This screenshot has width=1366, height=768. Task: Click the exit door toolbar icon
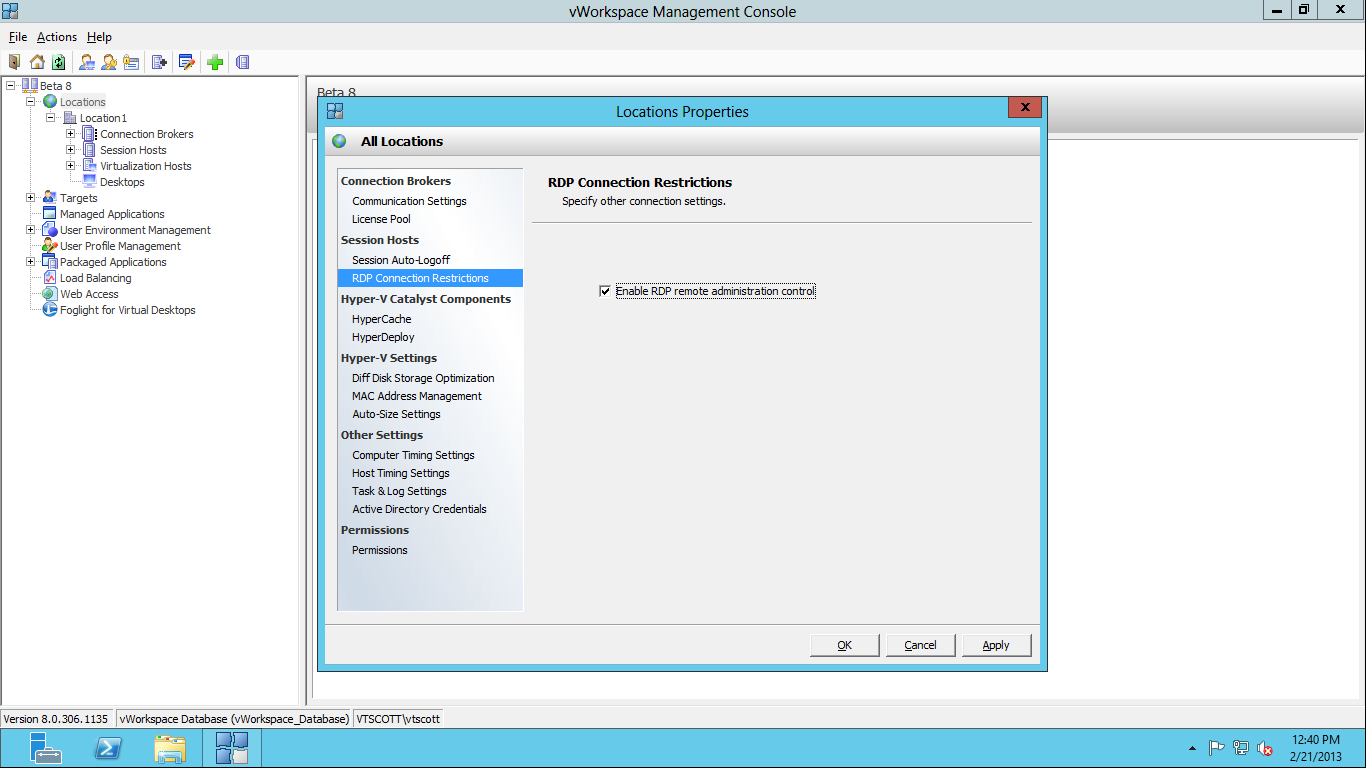(x=14, y=62)
